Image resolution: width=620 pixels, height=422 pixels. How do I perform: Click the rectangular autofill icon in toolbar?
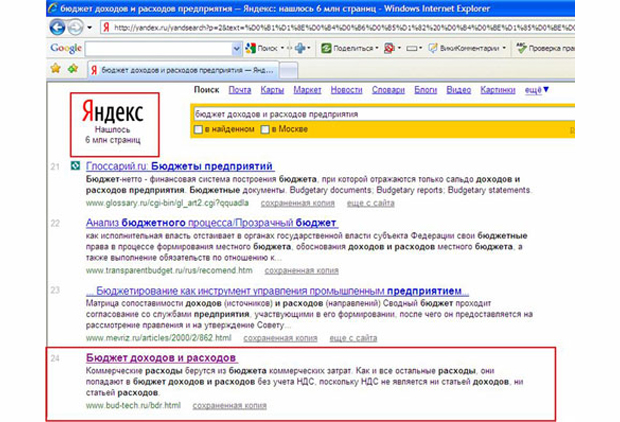[x=412, y=48]
